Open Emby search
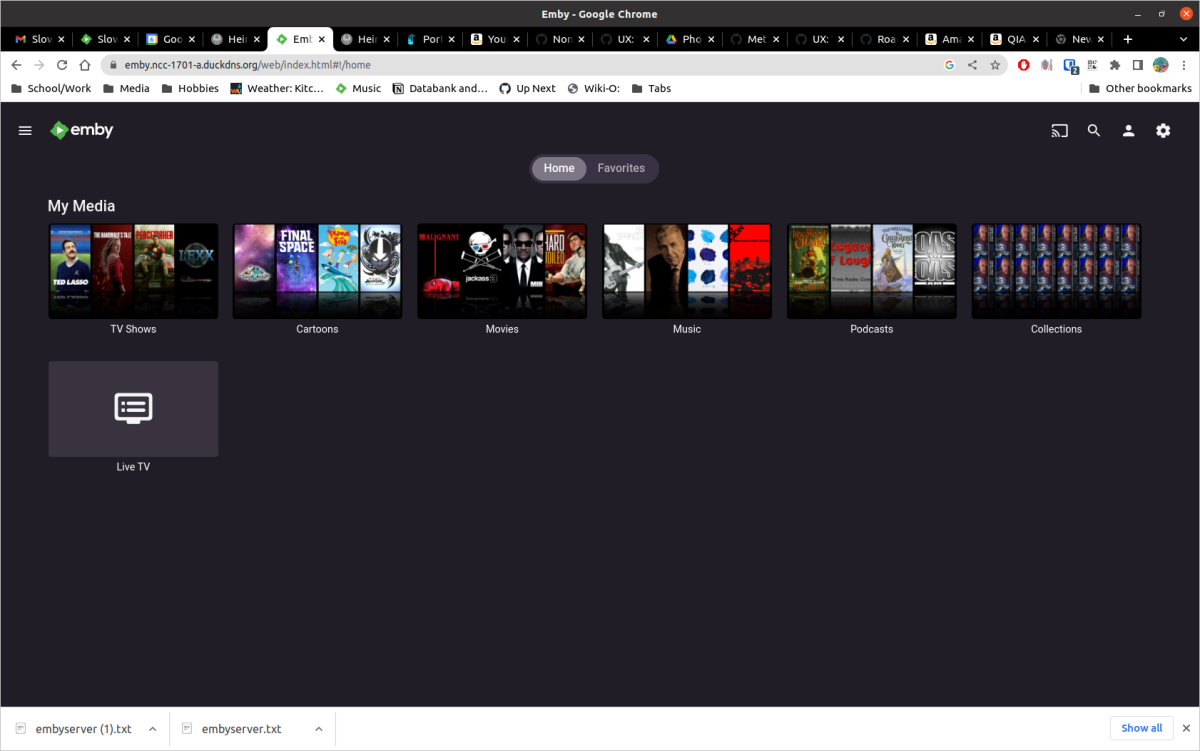Viewport: 1200px width, 751px height. click(1094, 131)
